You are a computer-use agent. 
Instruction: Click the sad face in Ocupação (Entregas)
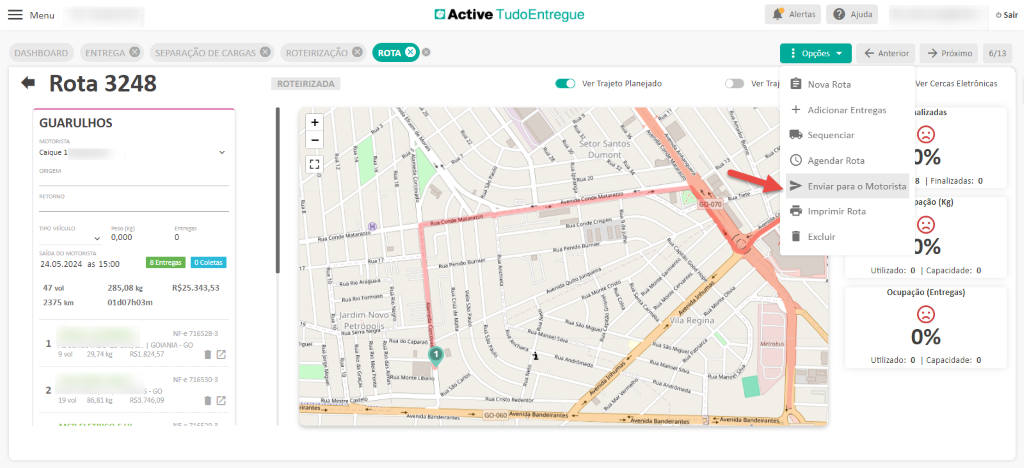pos(925,314)
